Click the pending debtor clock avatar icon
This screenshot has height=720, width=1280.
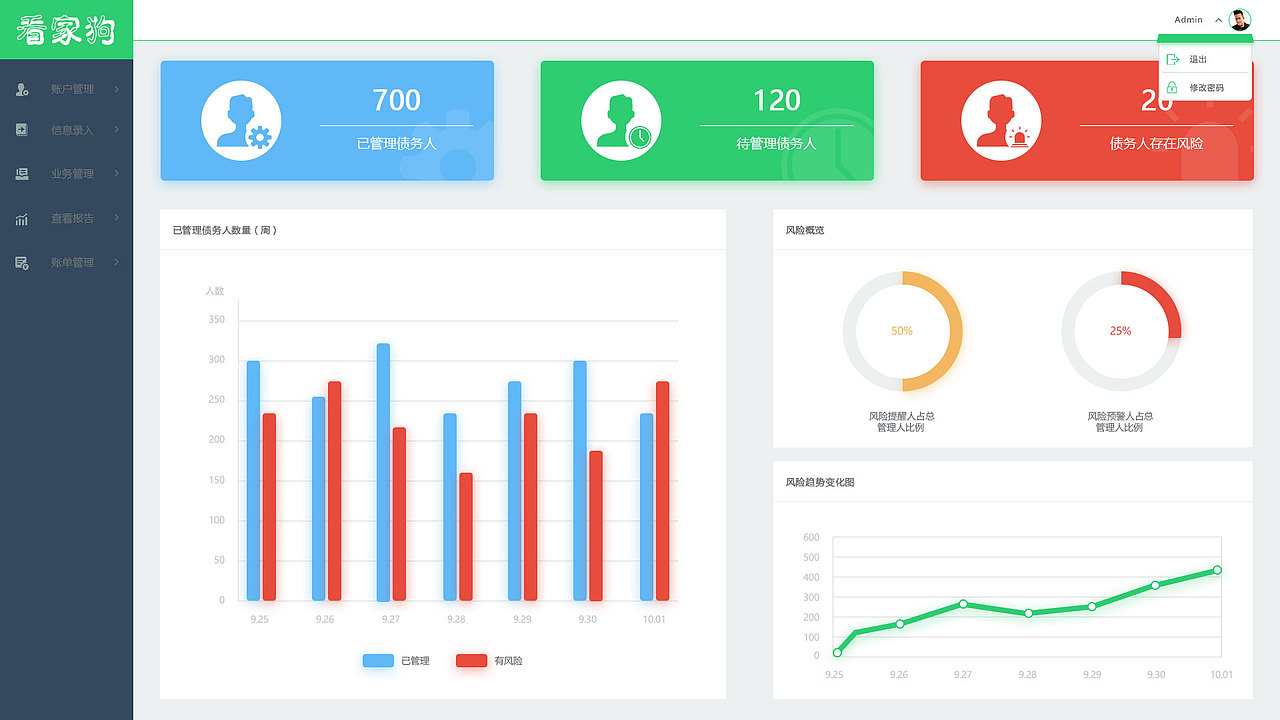tap(621, 121)
